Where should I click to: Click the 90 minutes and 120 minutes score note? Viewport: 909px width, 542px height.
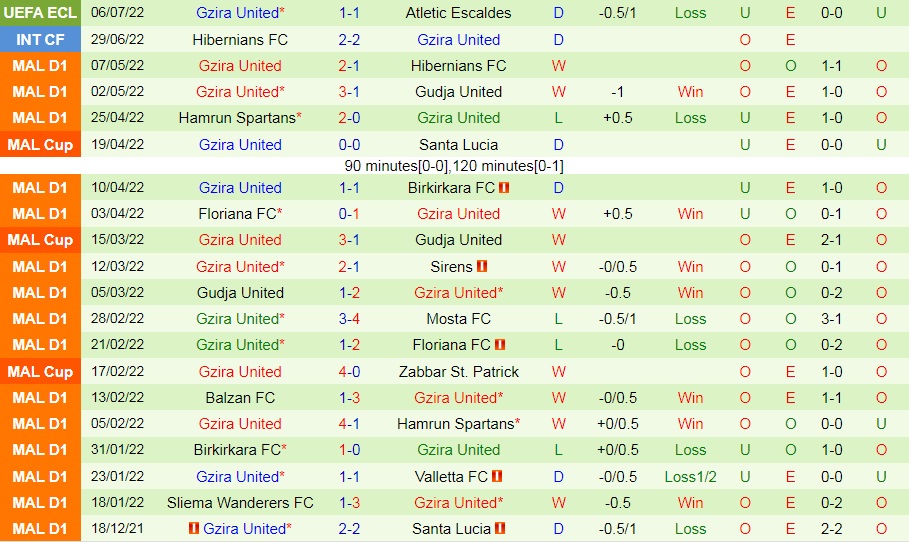pyautogui.click(x=453, y=166)
